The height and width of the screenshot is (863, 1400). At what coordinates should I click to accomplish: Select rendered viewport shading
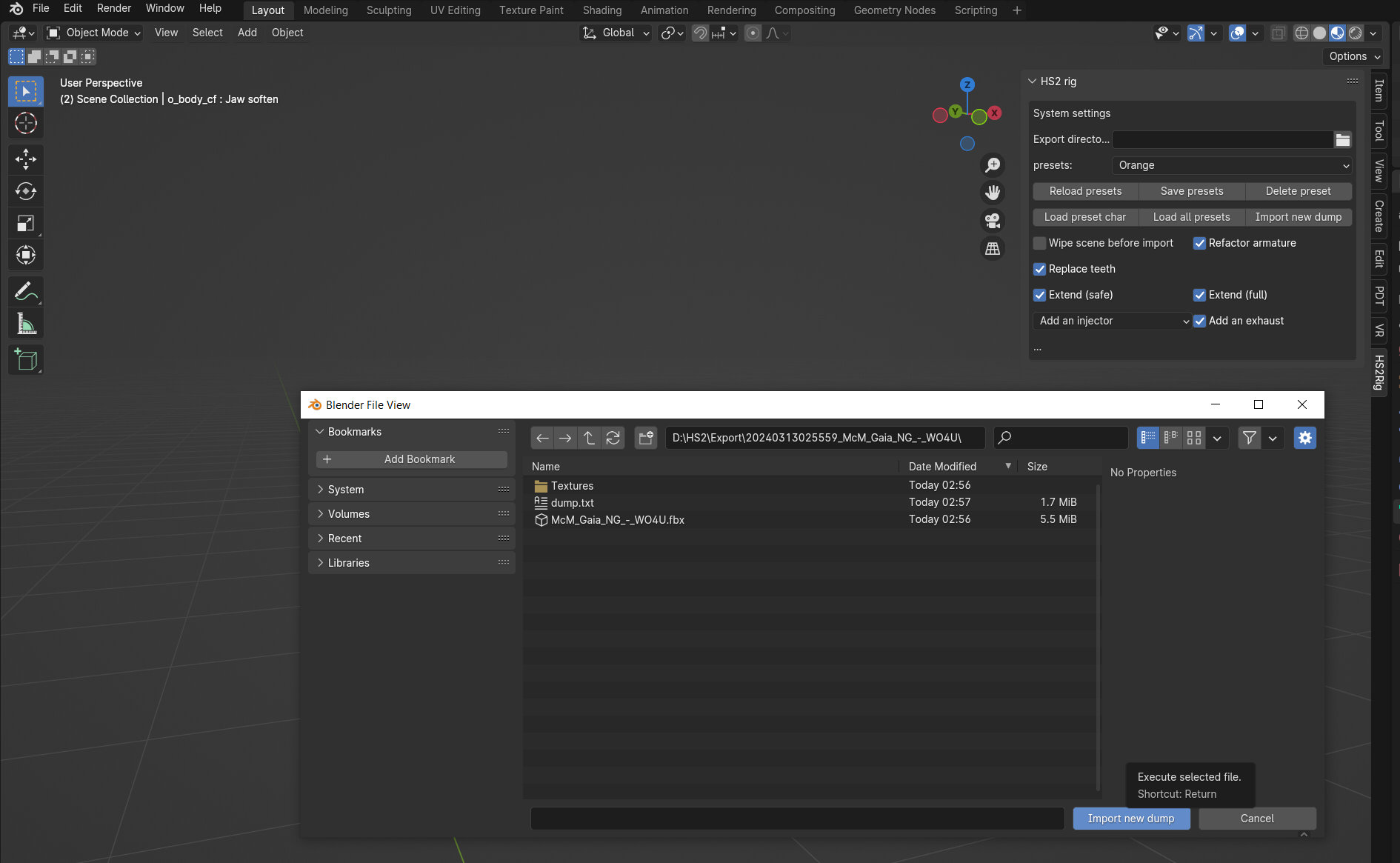tap(1355, 33)
